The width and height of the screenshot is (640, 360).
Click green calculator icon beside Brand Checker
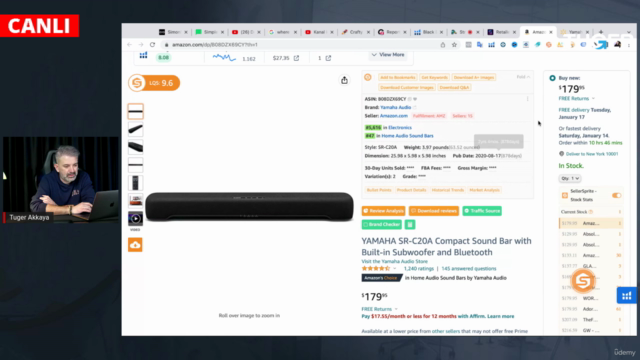point(410,224)
